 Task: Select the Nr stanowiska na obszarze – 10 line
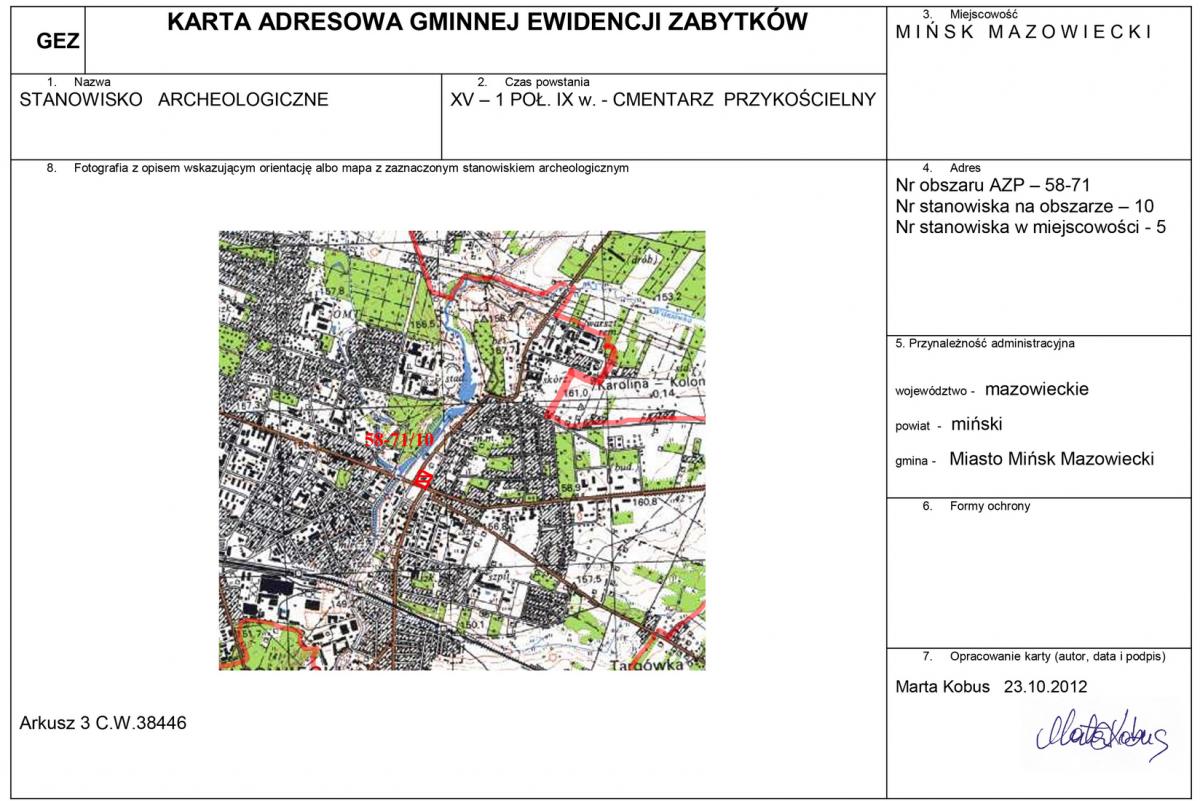pyautogui.click(x=1025, y=206)
